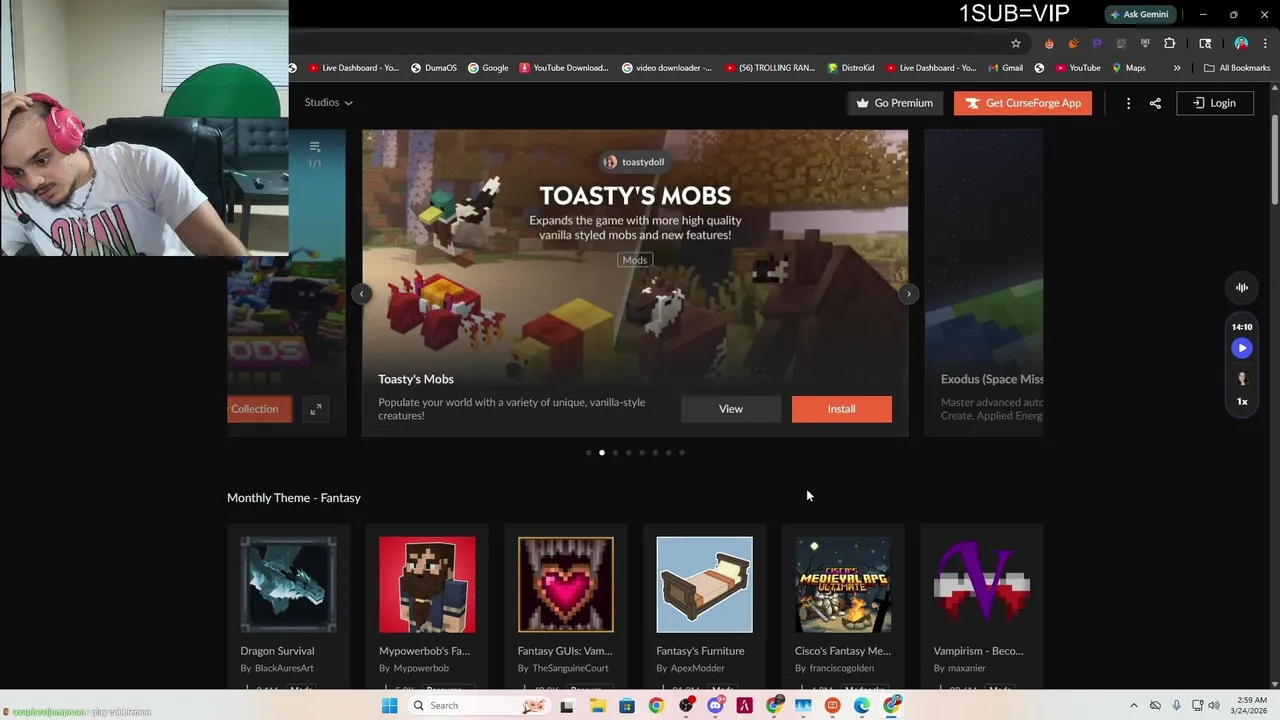Click the blue play button on side widget
The image size is (1280, 720).
point(1241,348)
